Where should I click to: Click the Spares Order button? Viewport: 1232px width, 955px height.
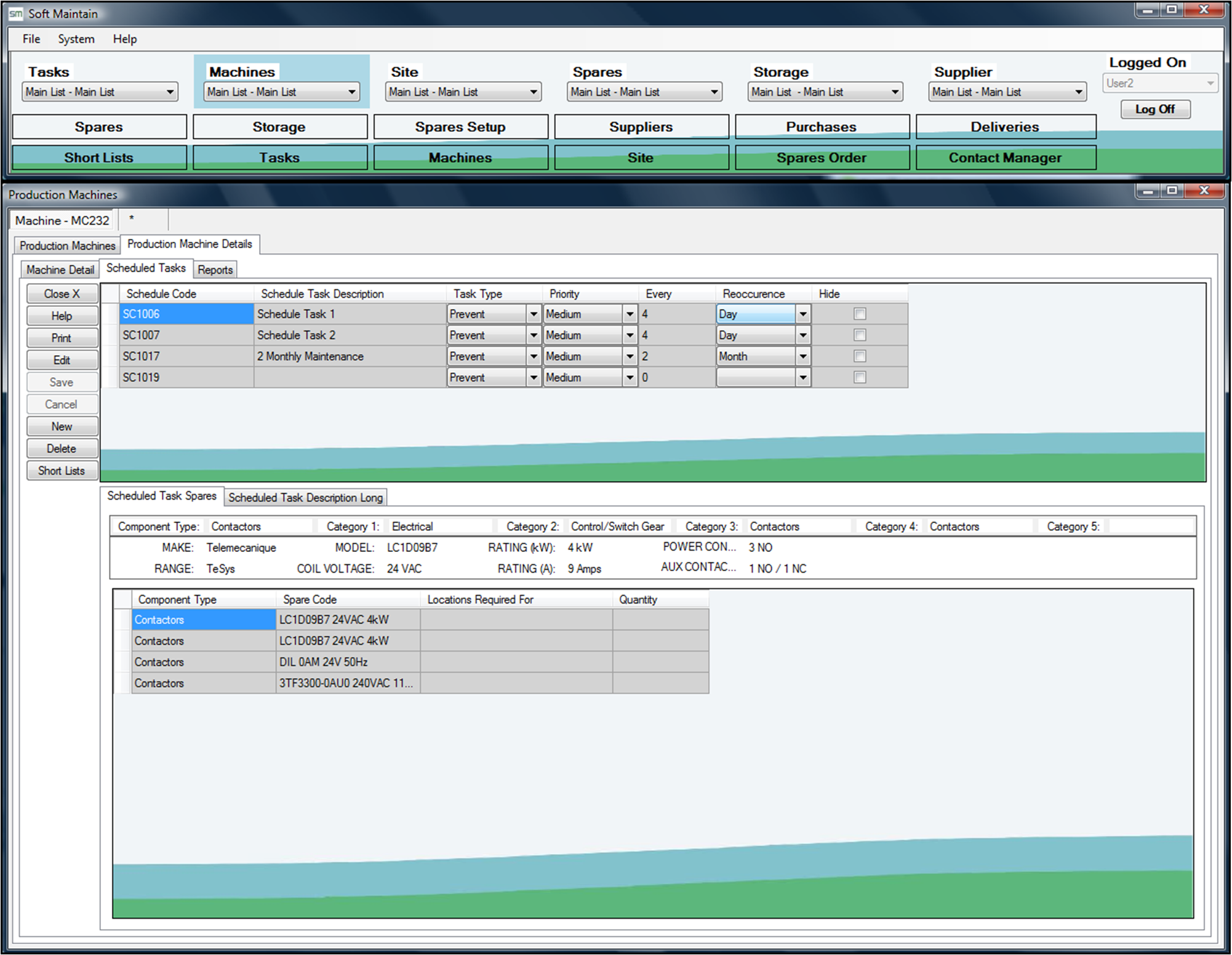pos(822,158)
